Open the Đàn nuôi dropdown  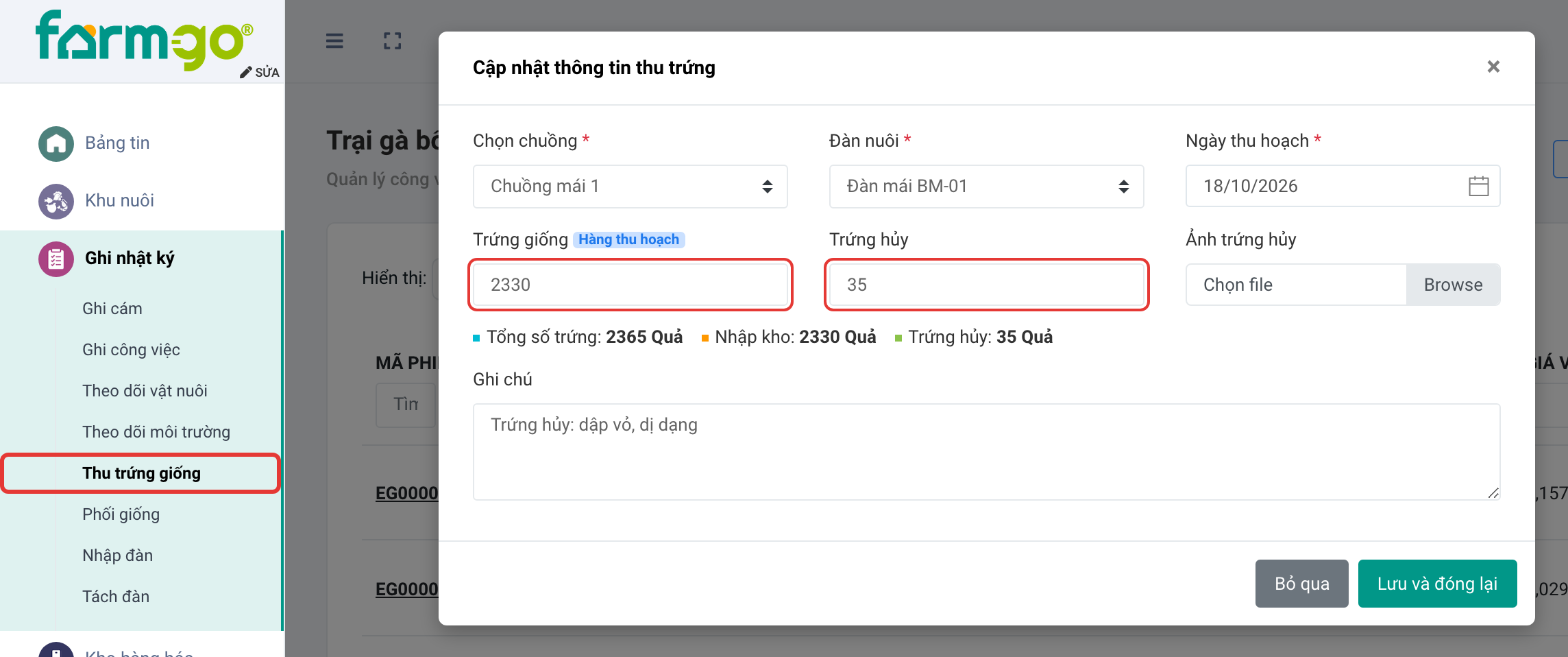click(x=987, y=186)
